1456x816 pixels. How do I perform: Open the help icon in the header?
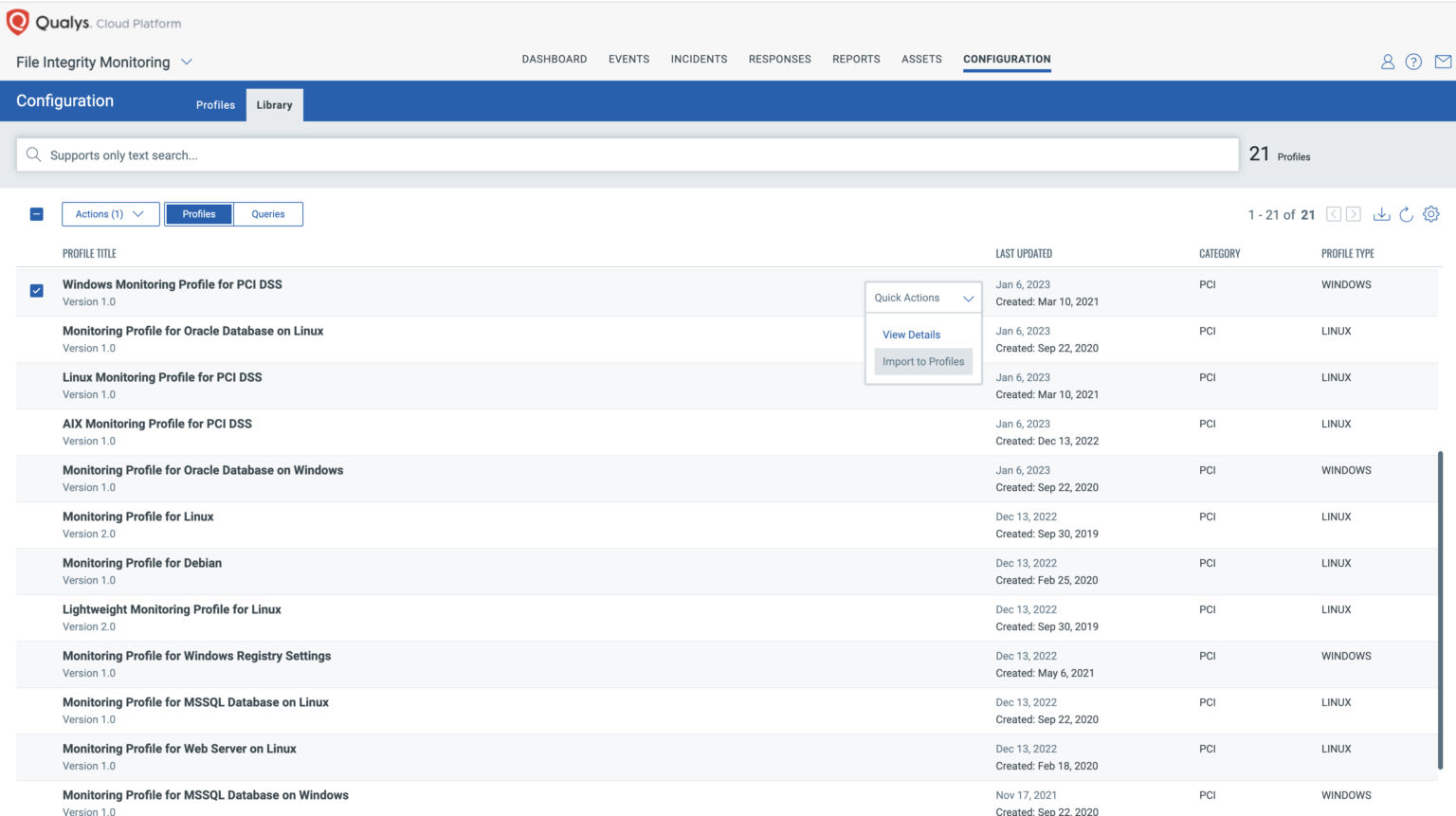1413,61
